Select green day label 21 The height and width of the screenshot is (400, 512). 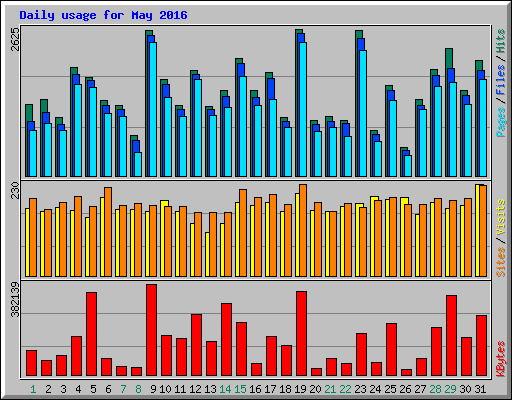330,389
